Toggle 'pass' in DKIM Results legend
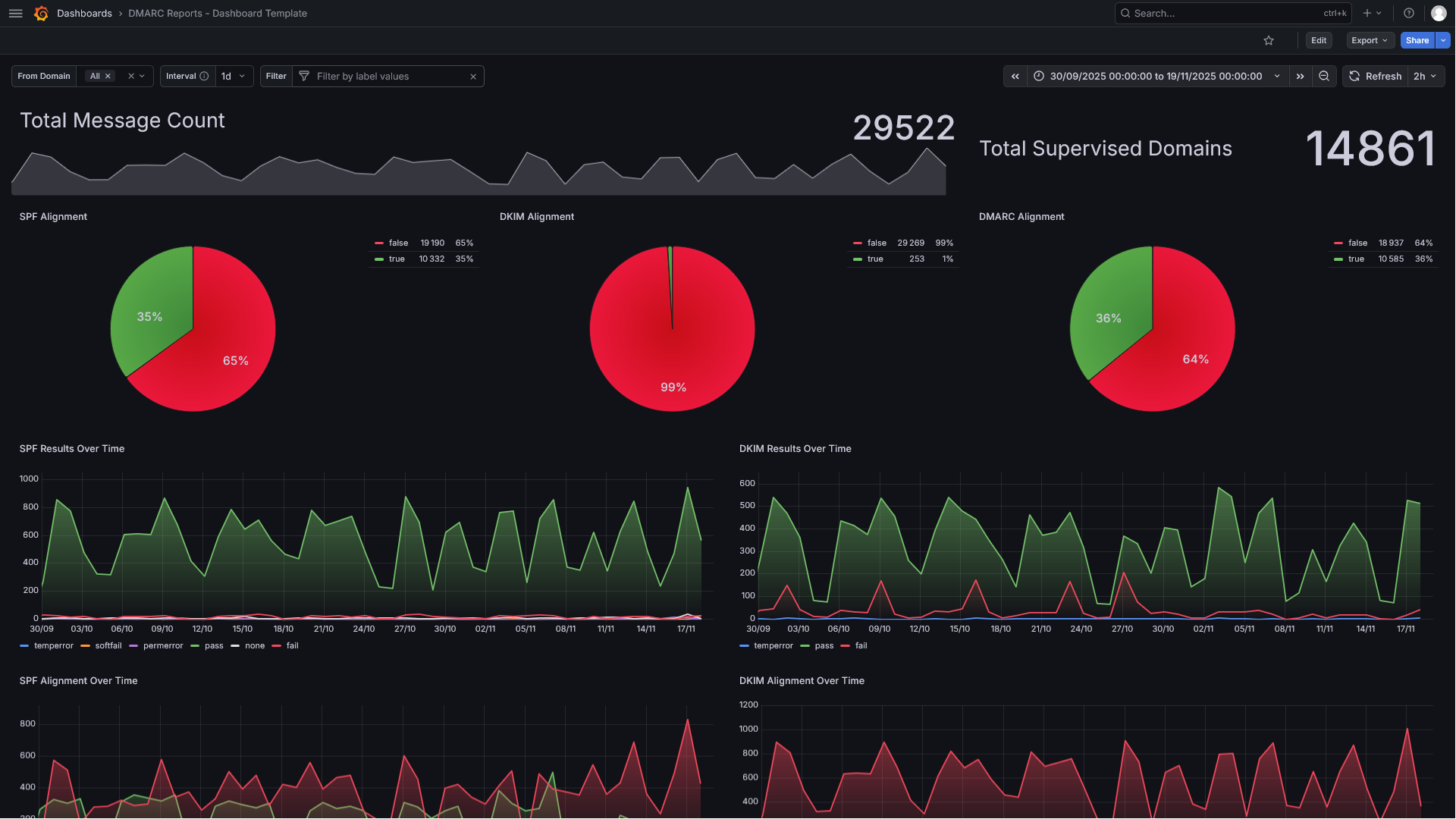The width and height of the screenshot is (1456, 819). click(x=824, y=646)
